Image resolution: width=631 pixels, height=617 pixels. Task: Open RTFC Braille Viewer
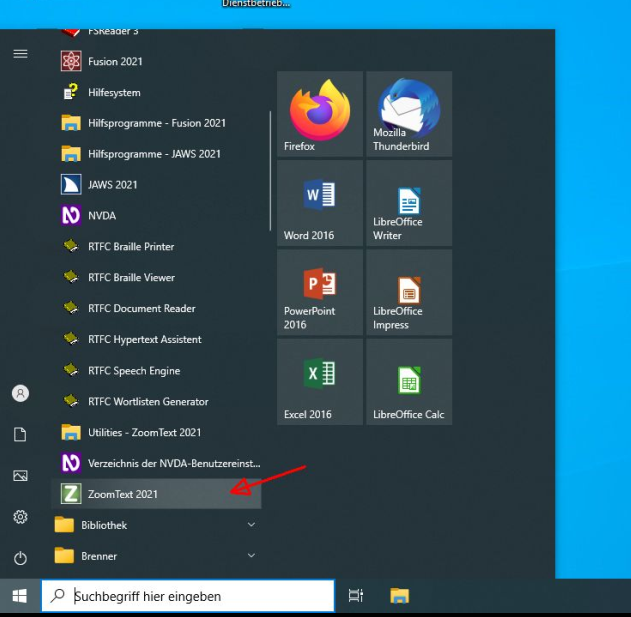(x=156, y=278)
